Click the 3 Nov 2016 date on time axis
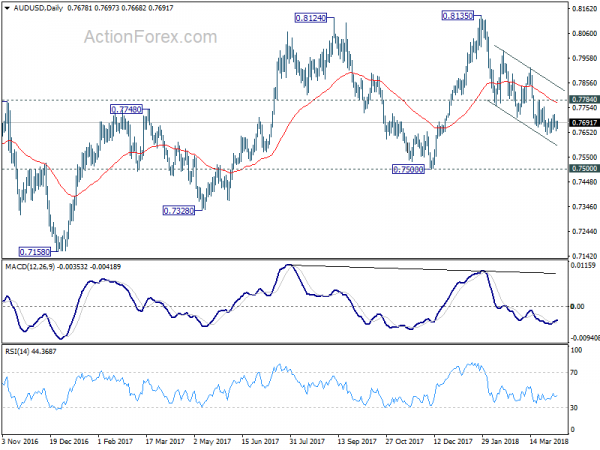The height and width of the screenshot is (450, 600). [x=20, y=442]
